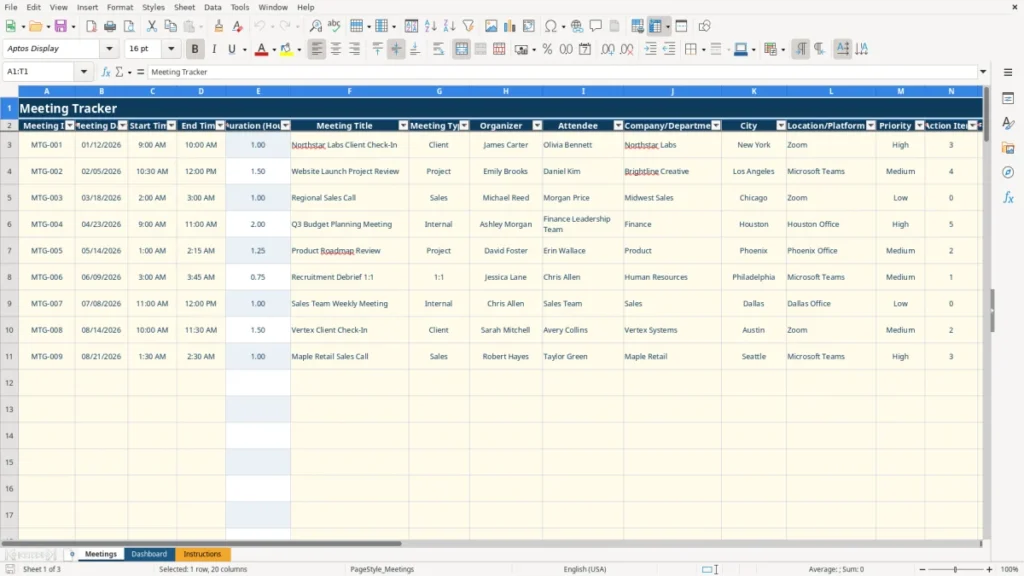The width and height of the screenshot is (1024, 576).
Task: Toggle Align Top
Action: (377, 49)
